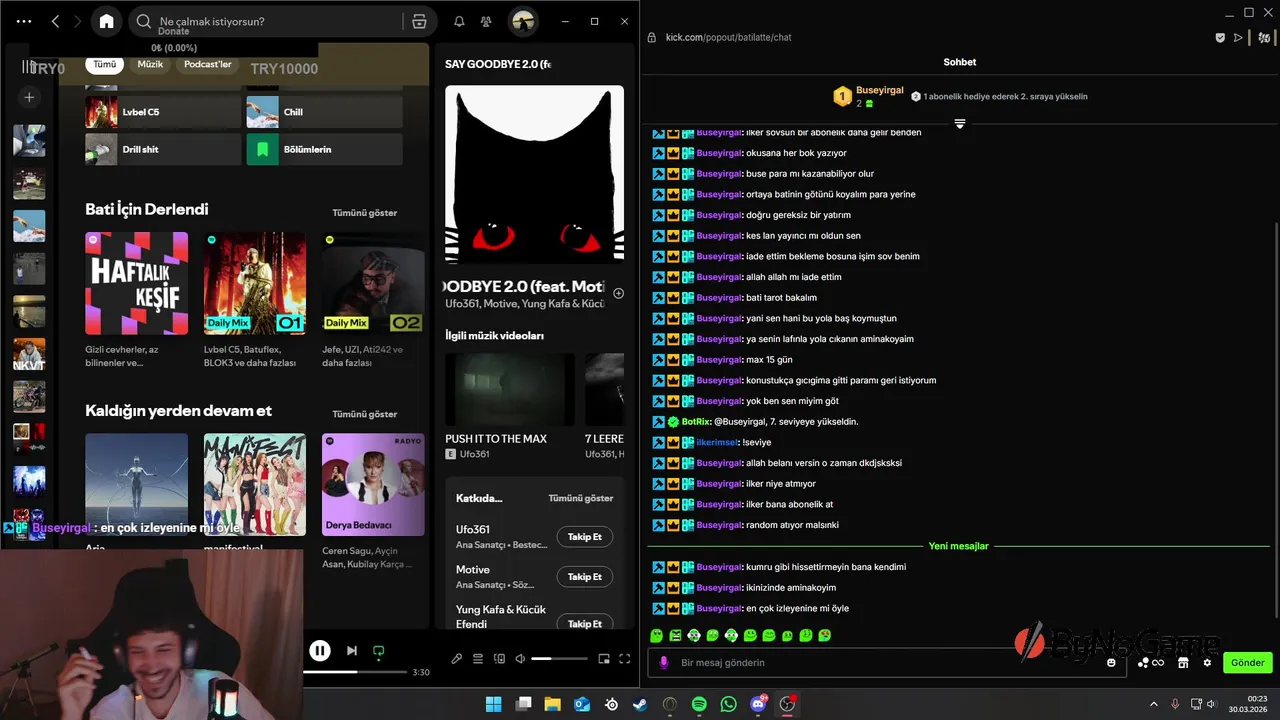Jump to Yeni mesajlar divider
Screen dimensions: 1280x720
tap(958, 546)
